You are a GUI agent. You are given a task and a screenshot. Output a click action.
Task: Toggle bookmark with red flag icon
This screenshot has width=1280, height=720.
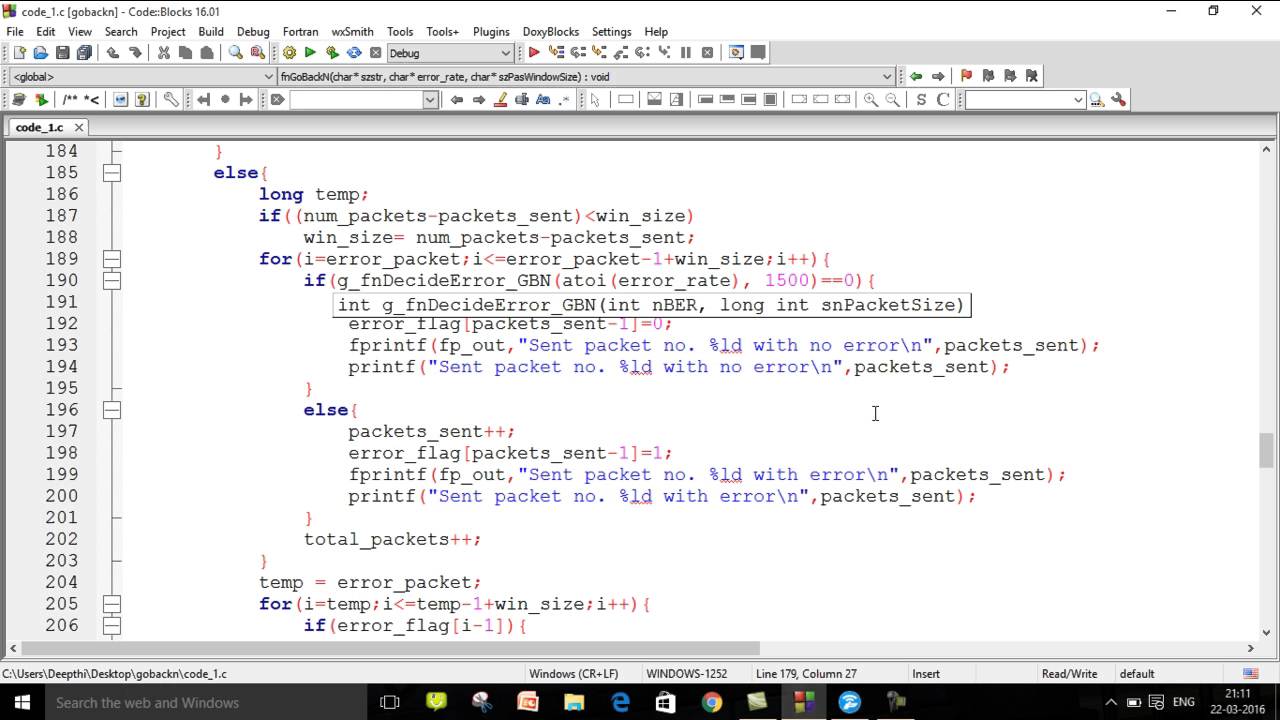pyautogui.click(x=966, y=76)
